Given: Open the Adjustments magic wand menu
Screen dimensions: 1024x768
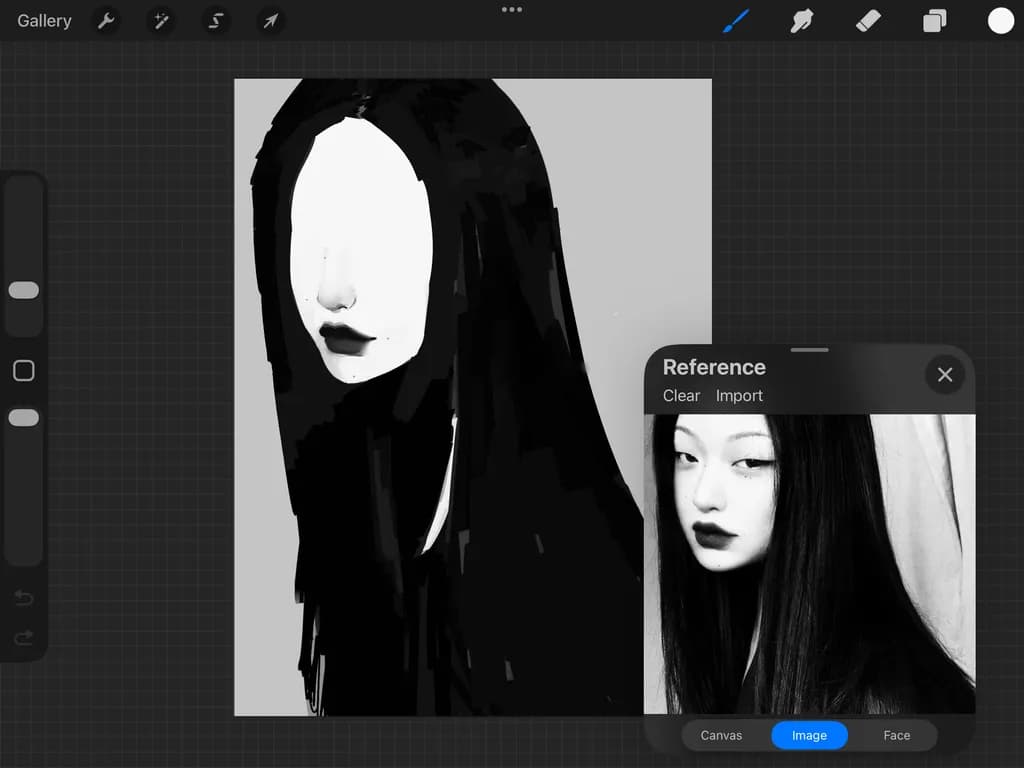Looking at the screenshot, I should click(x=161, y=21).
